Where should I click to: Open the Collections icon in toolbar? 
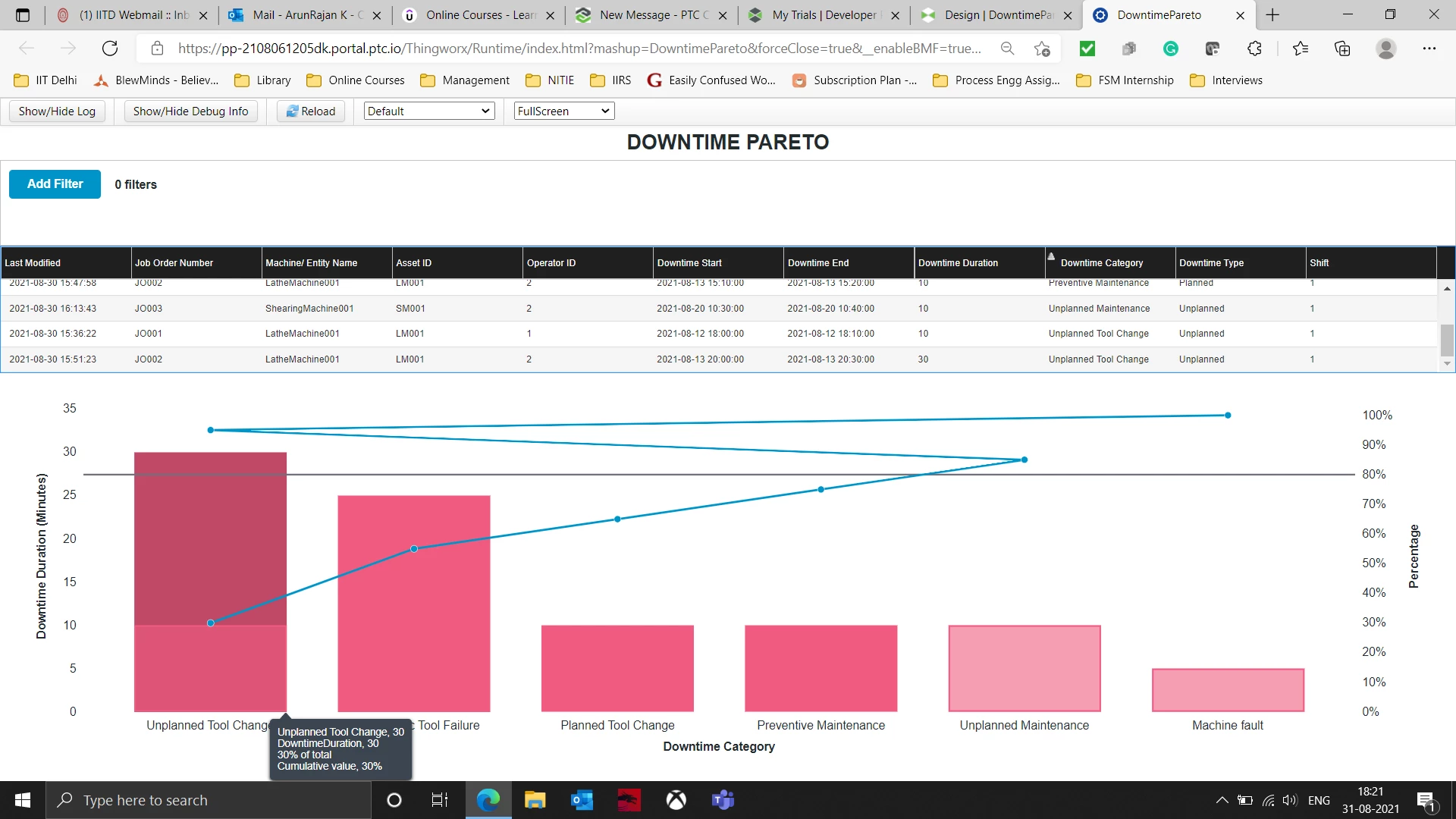point(1342,49)
